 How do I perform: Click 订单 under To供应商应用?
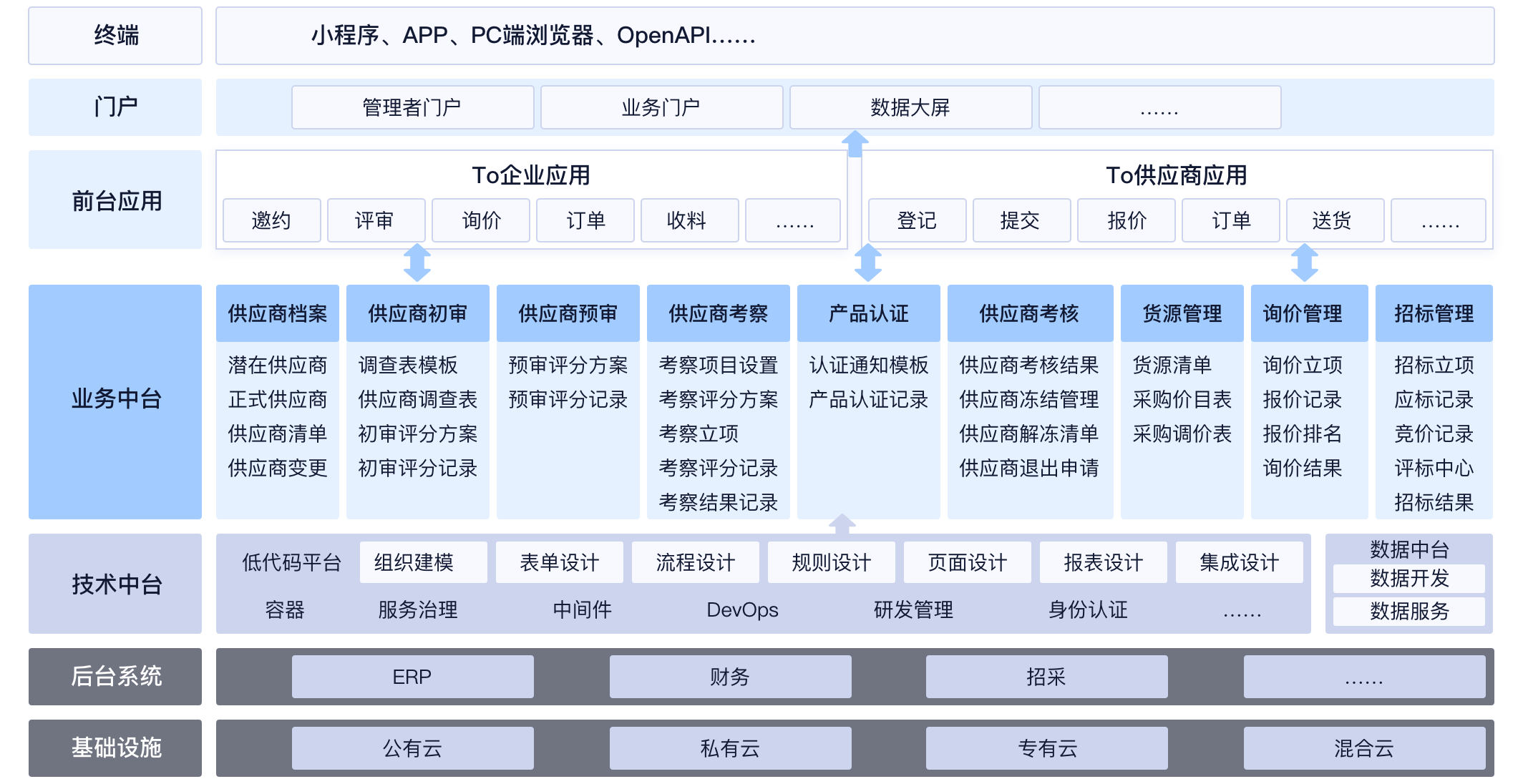[x=1230, y=220]
